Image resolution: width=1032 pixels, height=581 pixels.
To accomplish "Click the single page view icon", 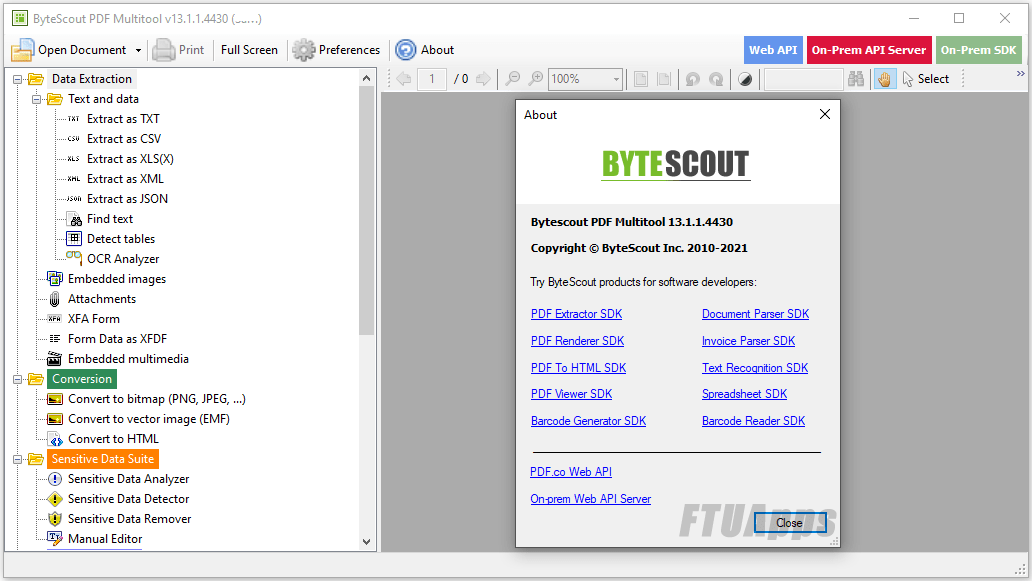I will coord(640,79).
